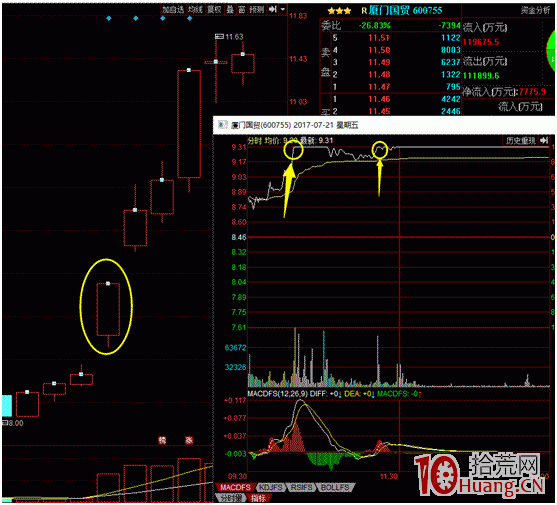Click the three-star rating icon
Screen dimensions: 557x505
coord(339,11)
